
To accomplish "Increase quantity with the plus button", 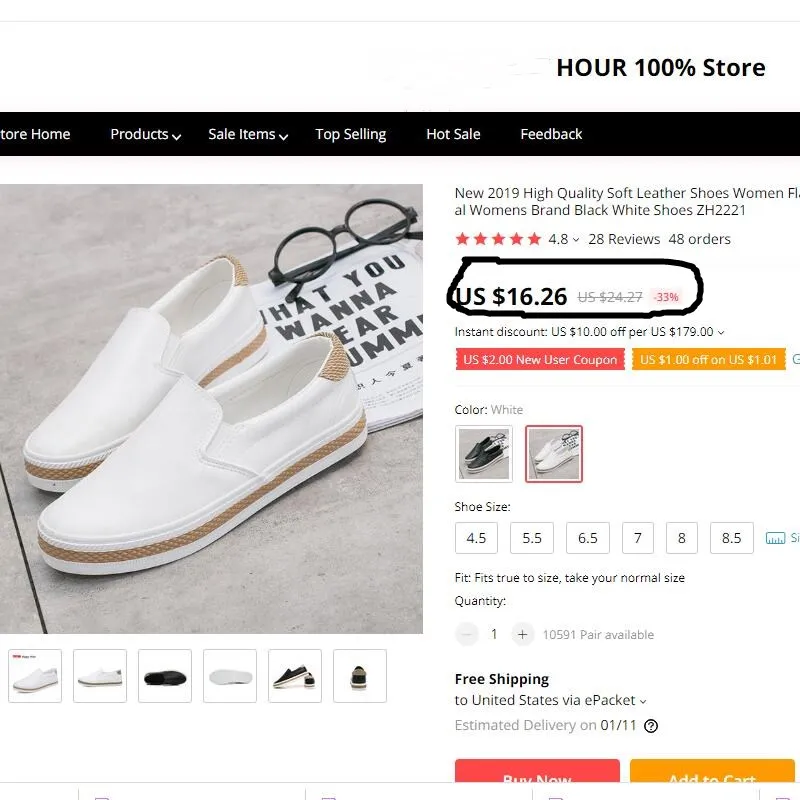I will click(522, 634).
